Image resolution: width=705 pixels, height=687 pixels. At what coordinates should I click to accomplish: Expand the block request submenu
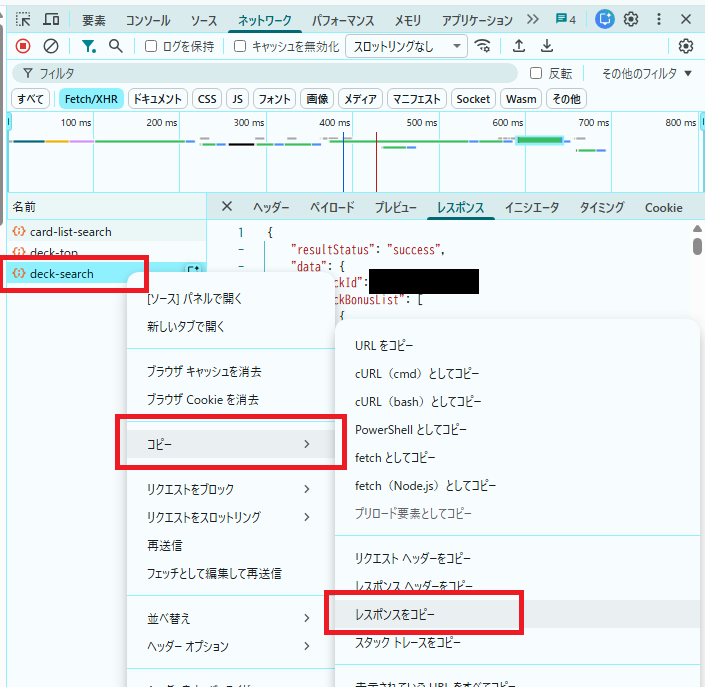[231, 489]
